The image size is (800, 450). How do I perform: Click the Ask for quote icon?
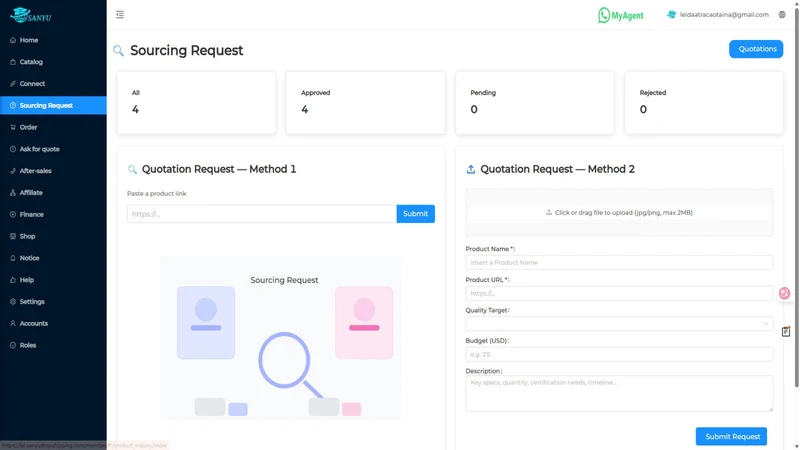pos(13,149)
